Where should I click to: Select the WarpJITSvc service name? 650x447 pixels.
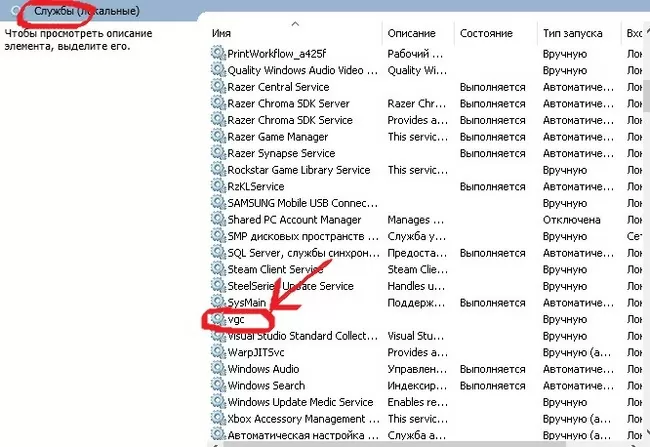[x=259, y=352]
